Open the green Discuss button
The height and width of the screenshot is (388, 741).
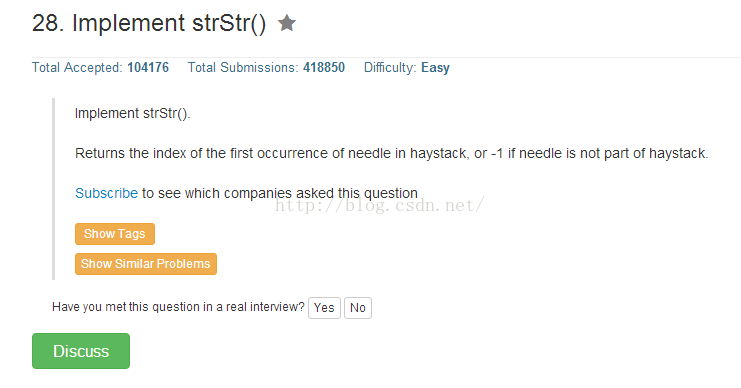81,351
